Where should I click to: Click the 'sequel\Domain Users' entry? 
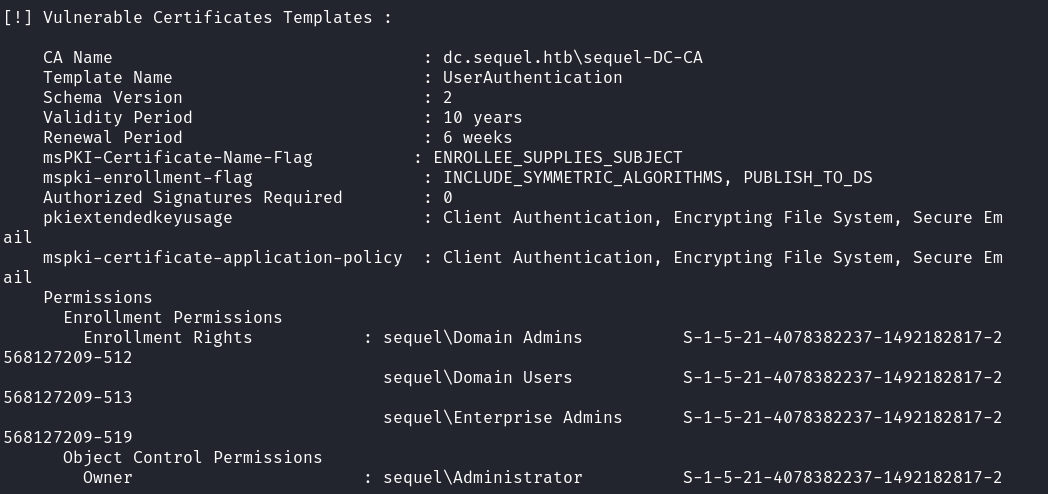pos(477,377)
